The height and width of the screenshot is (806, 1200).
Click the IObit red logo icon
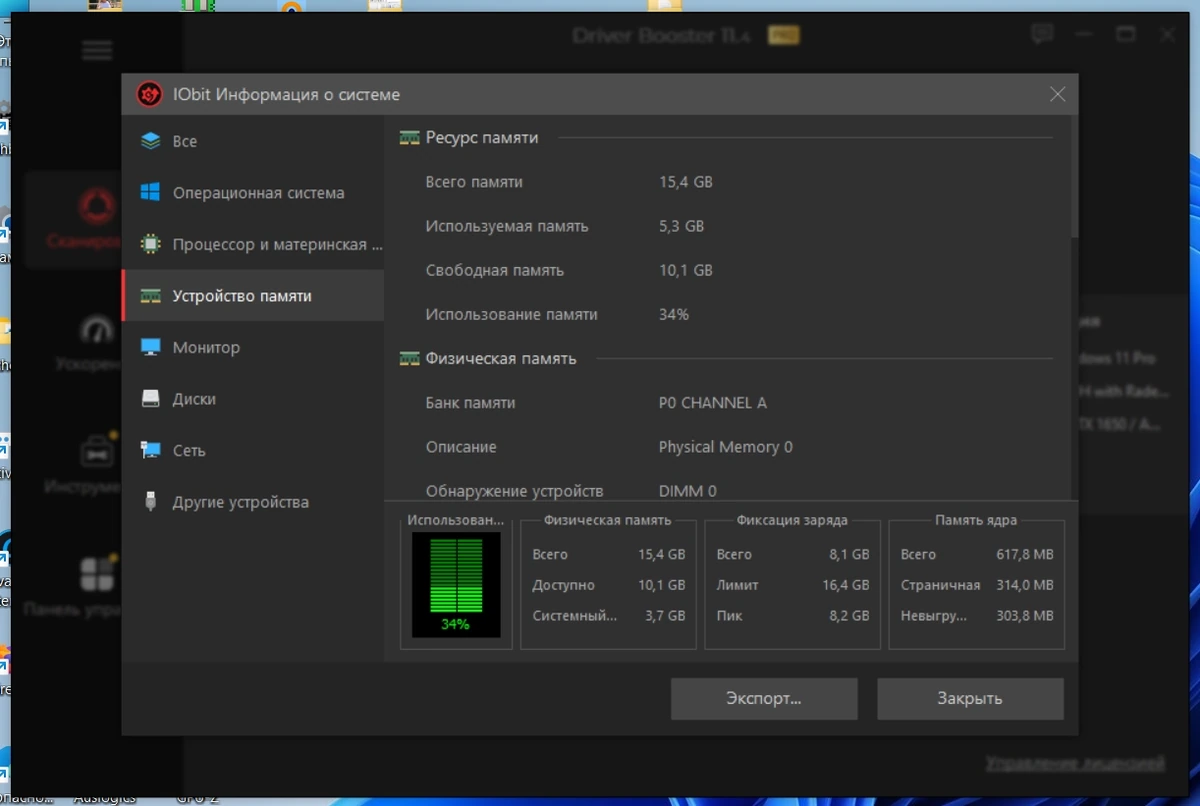pyautogui.click(x=149, y=94)
